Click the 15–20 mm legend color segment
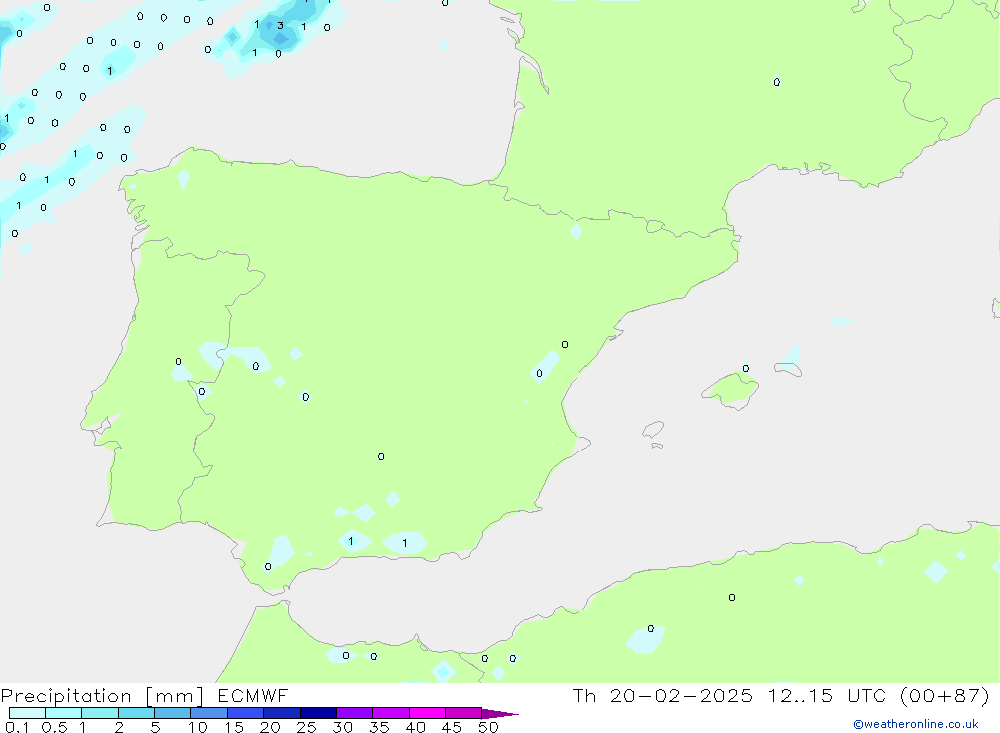This screenshot has height=733, width=1000. click(x=245, y=713)
